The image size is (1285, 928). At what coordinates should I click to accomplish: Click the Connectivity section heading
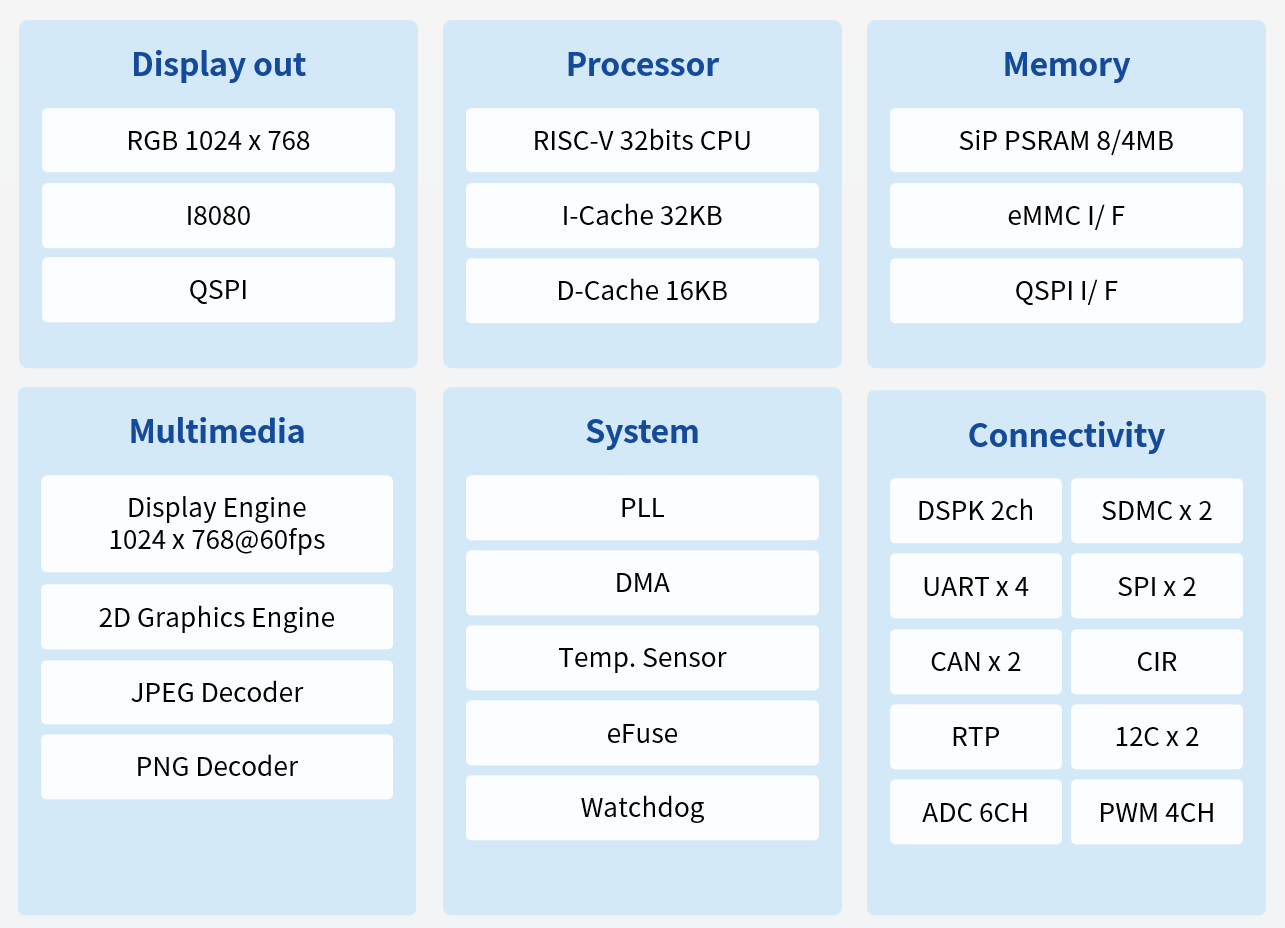pyautogui.click(x=1066, y=436)
